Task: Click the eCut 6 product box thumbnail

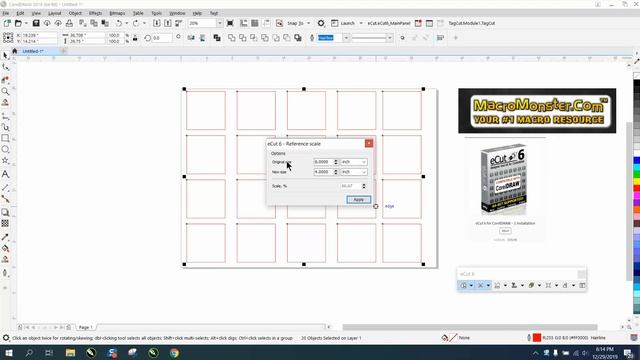Action: 505,180
